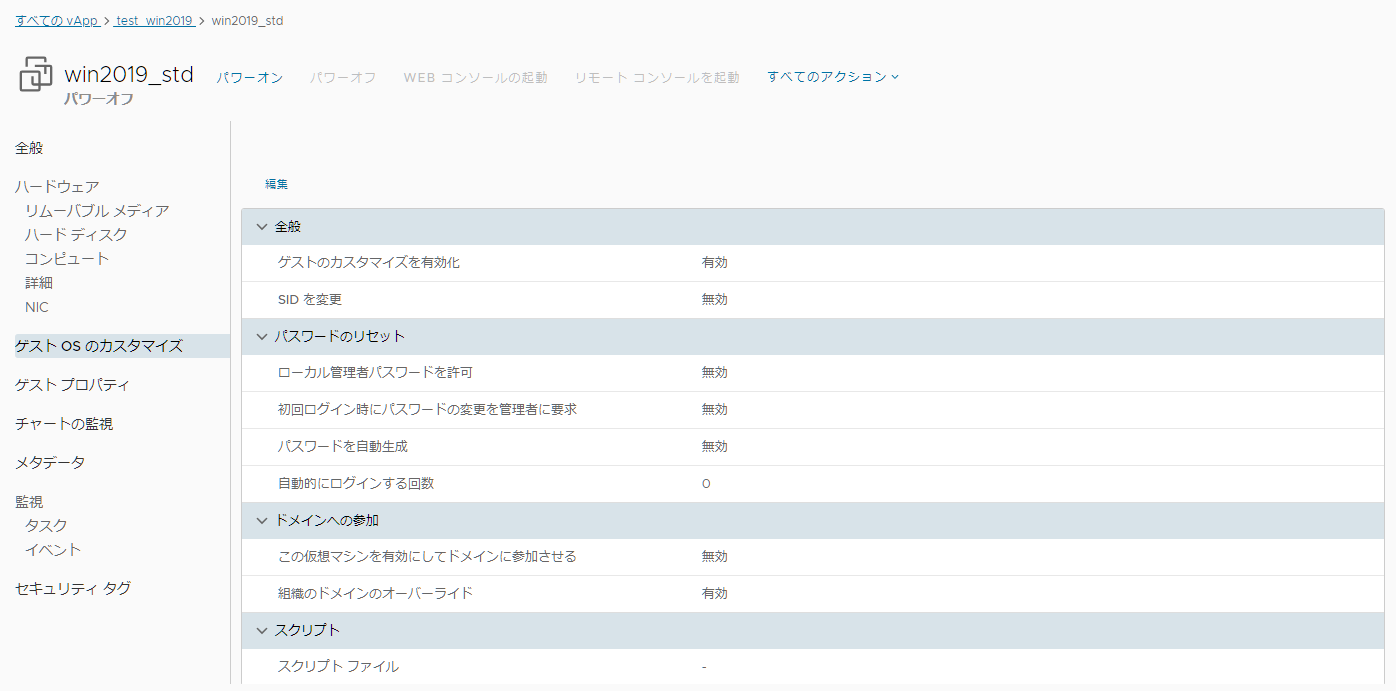This screenshot has height=691, width=1396.
Task: Open the すべてのアクション dropdown
Action: 833,76
